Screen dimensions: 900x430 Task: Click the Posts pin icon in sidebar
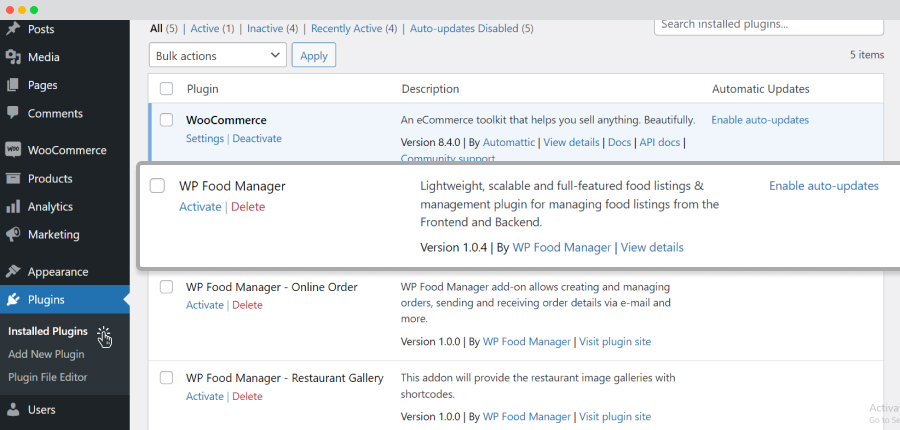(13, 29)
